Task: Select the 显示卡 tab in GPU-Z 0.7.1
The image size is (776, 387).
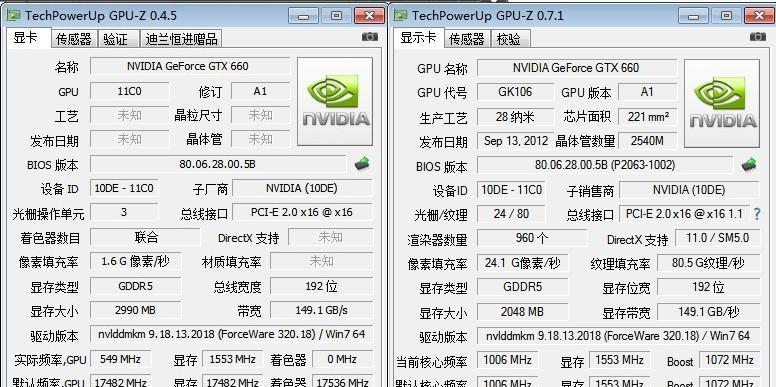Action: point(418,38)
